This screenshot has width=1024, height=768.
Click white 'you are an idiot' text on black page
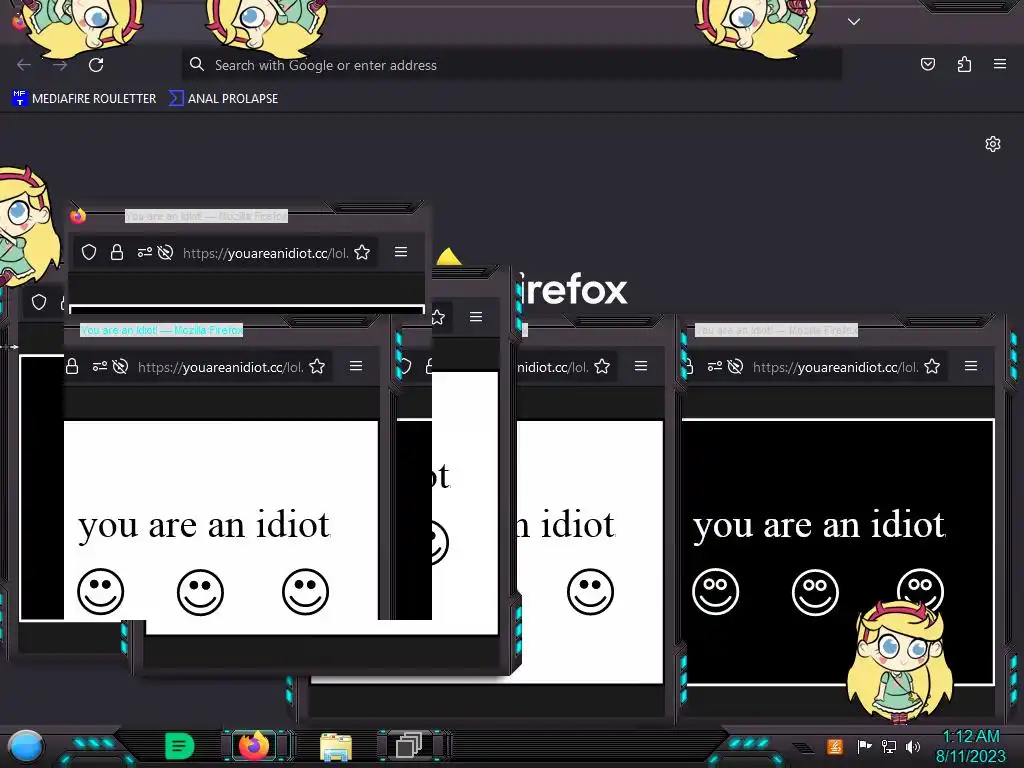(x=819, y=525)
